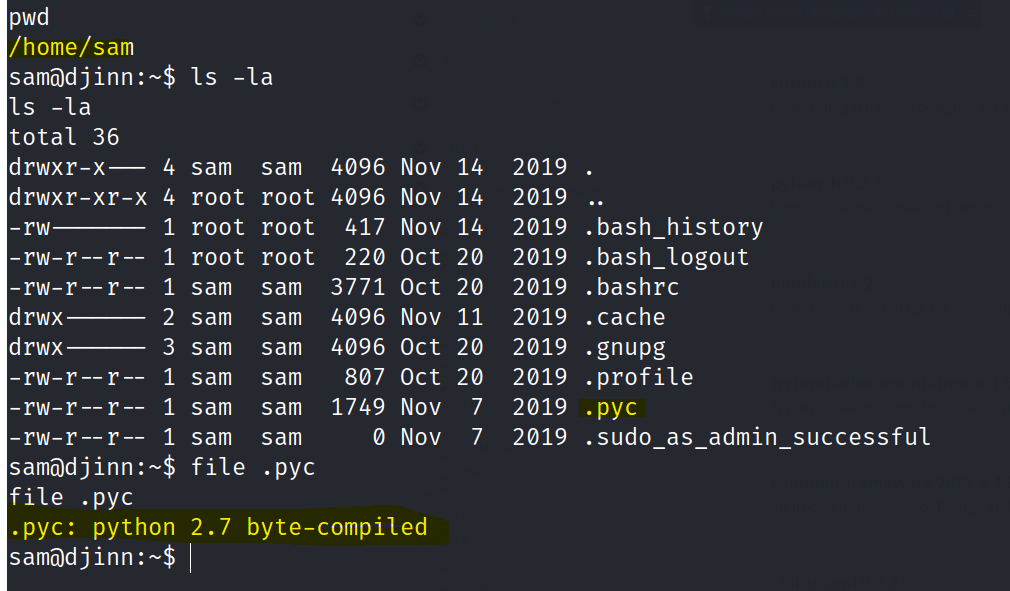Image resolution: width=1010 pixels, height=591 pixels.
Task: Click the .profile filename
Action: click(638, 377)
